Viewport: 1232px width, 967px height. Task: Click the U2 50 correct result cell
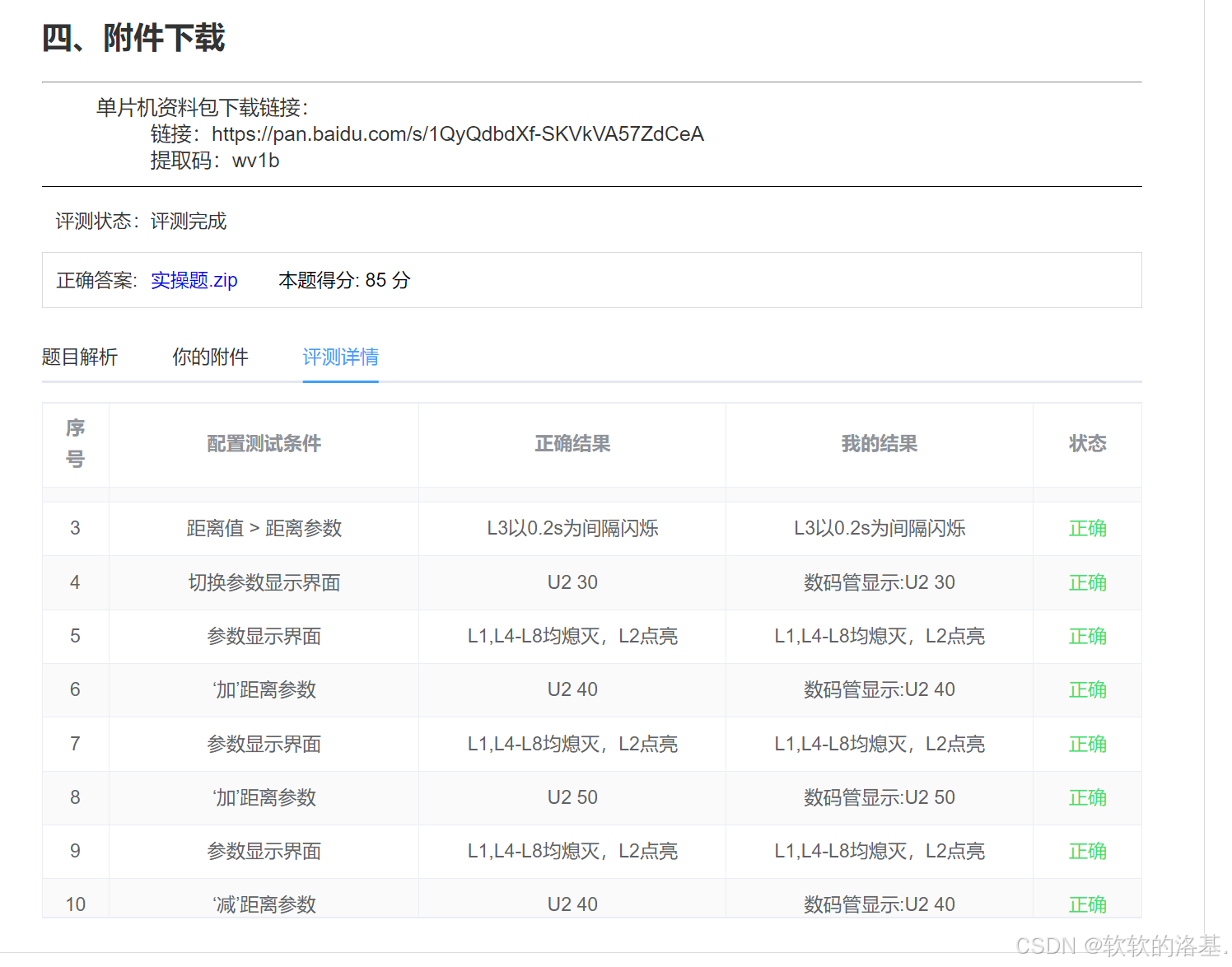pyautogui.click(x=572, y=797)
